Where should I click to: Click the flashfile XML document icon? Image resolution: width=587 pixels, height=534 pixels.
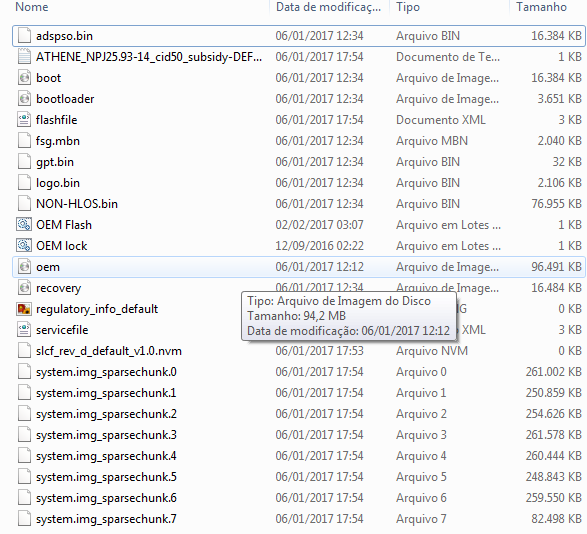tap(24, 120)
